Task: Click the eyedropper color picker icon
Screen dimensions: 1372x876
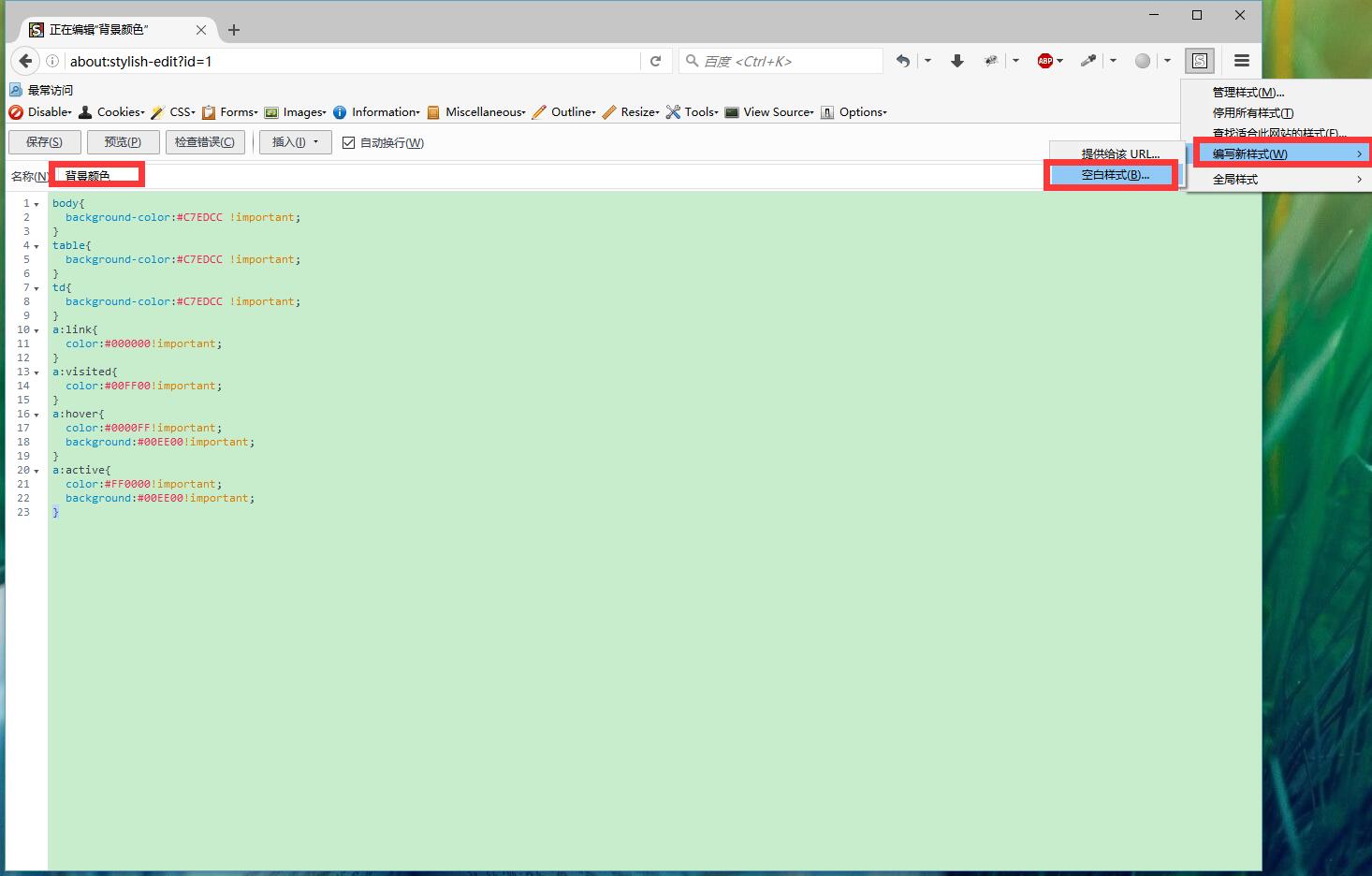Action: (x=1087, y=61)
